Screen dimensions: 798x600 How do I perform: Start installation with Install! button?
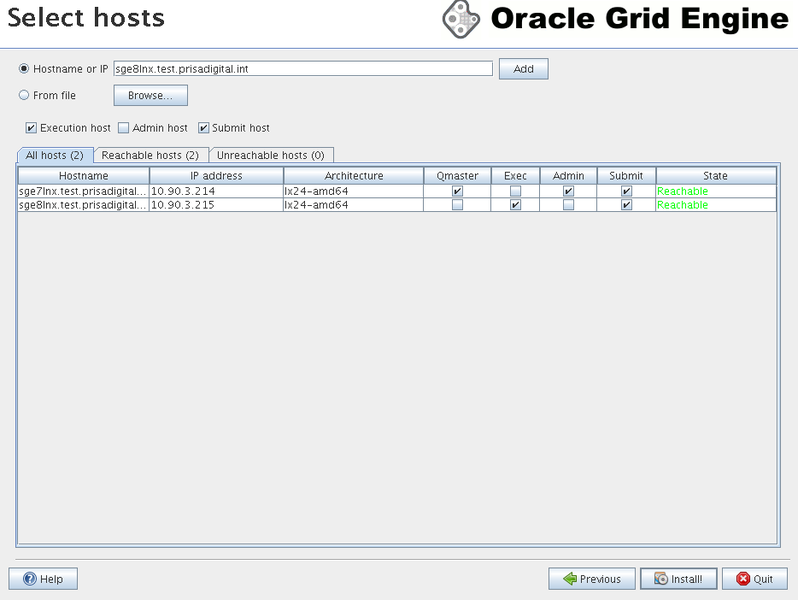click(x=678, y=579)
